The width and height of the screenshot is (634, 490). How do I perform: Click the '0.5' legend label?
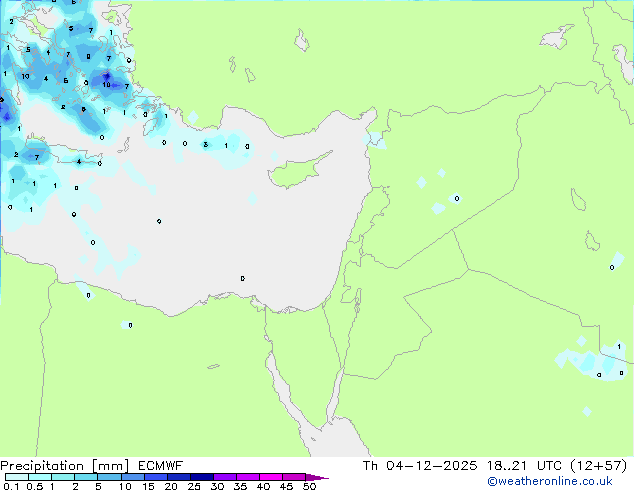[34, 486]
